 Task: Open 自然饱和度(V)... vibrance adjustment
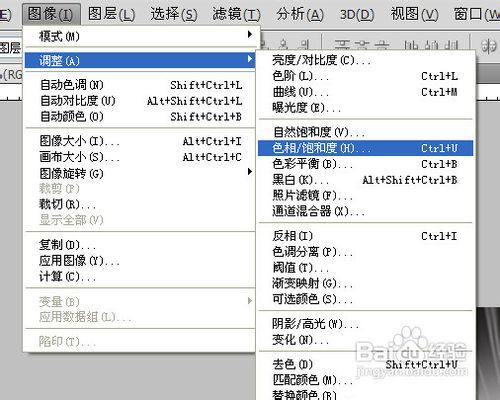pyautogui.click(x=366, y=132)
